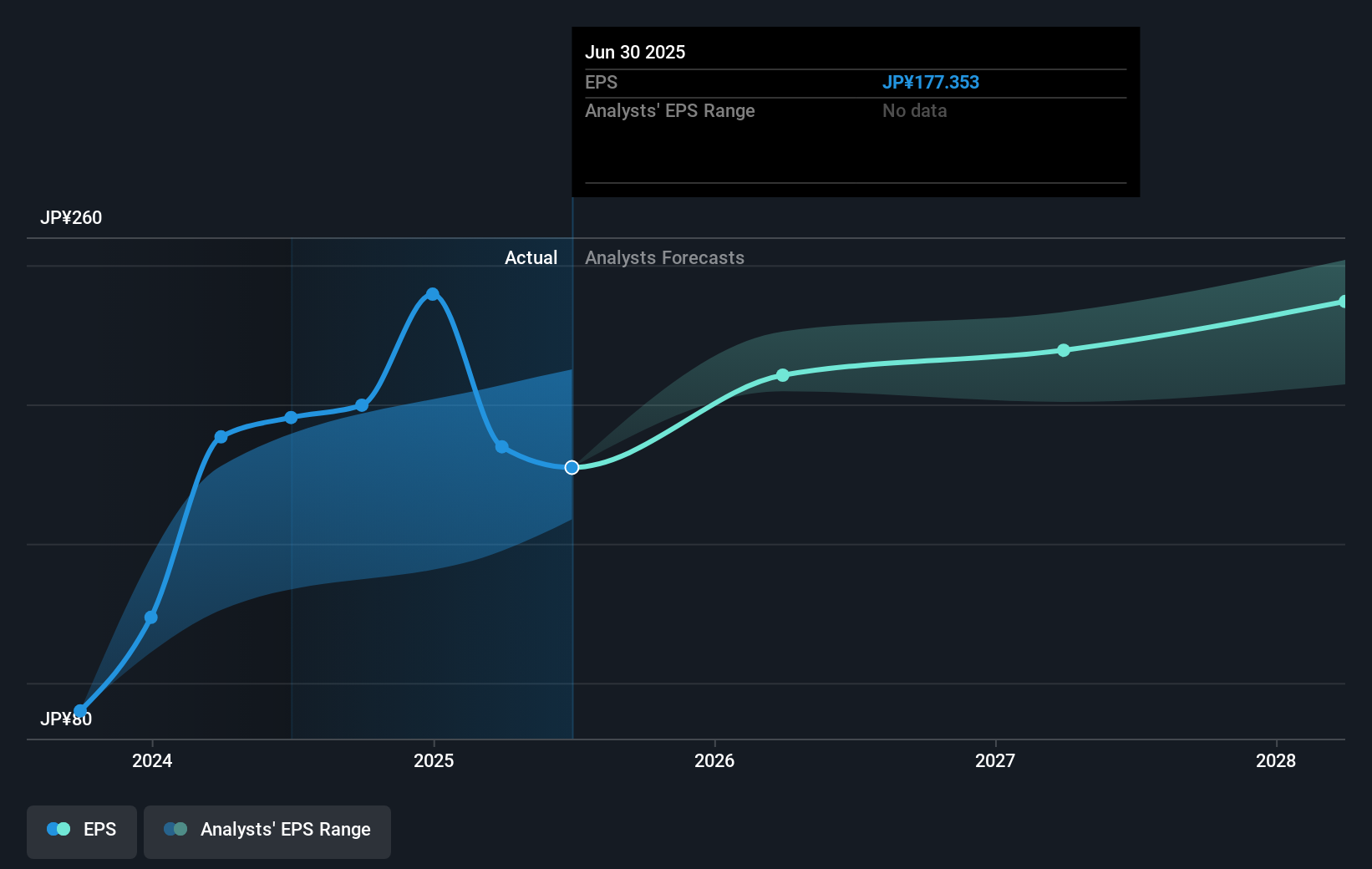
Task: Click the Analysts Forecasts section label
Action: point(664,257)
